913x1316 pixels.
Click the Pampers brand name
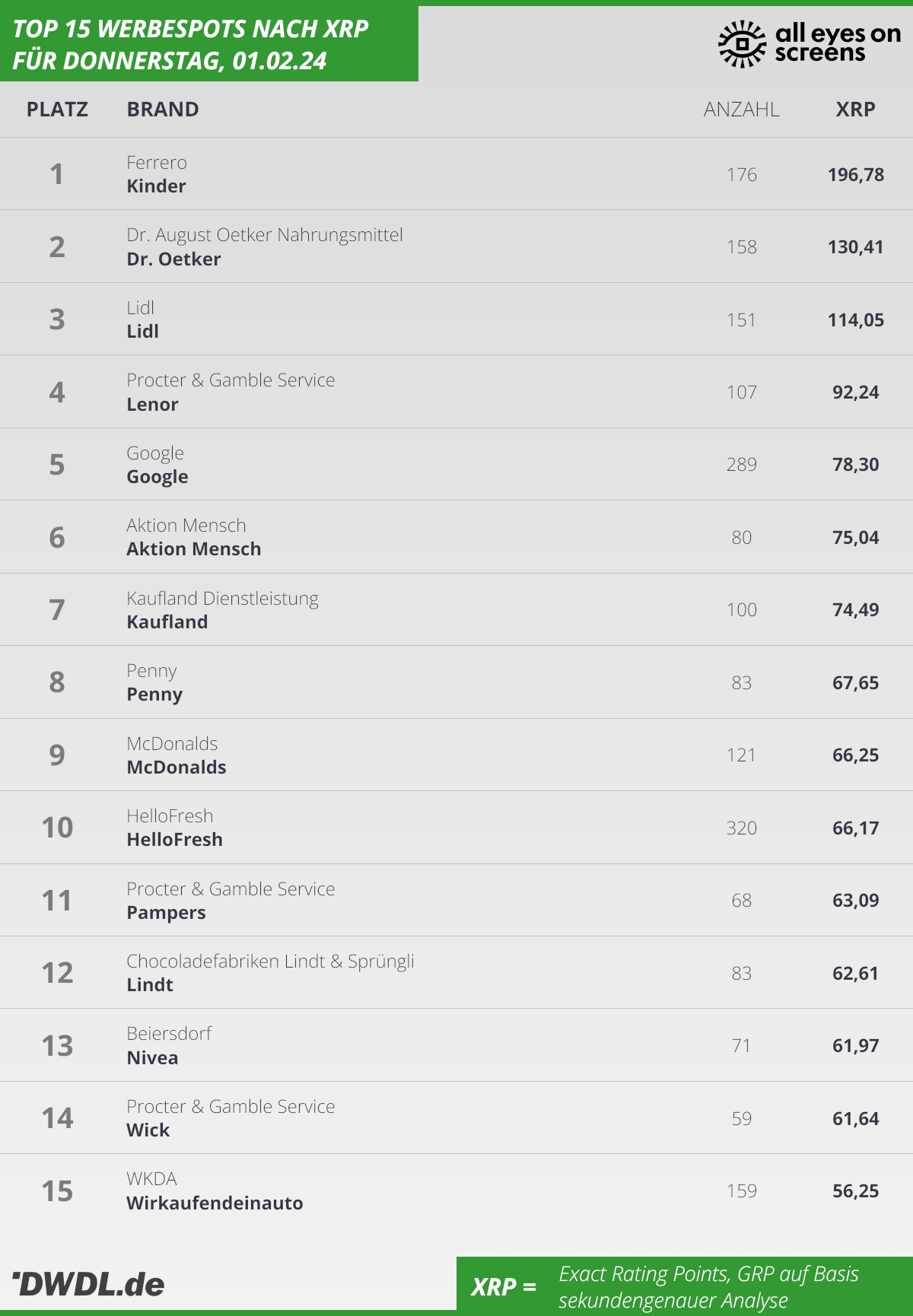click(166, 913)
